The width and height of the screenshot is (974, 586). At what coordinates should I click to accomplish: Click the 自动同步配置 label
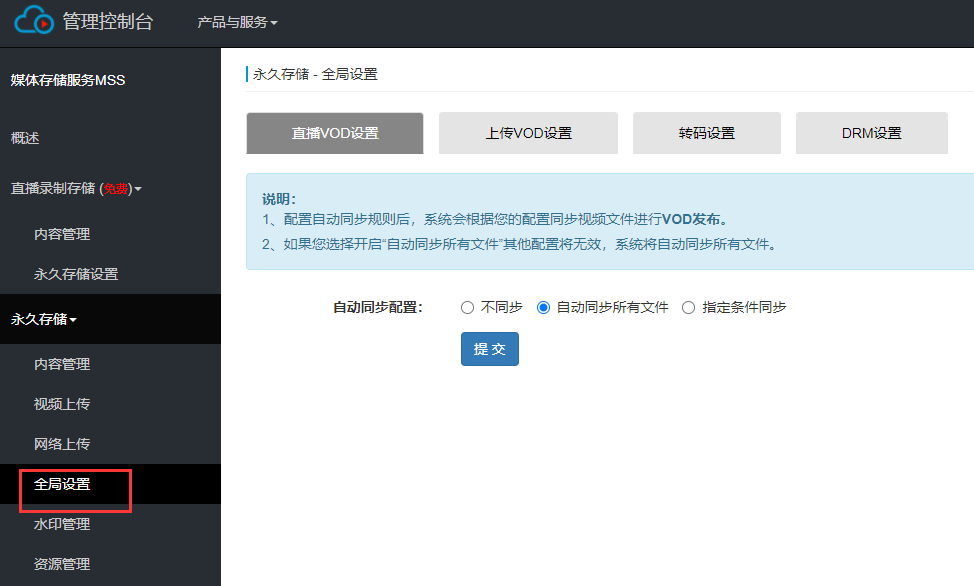tap(378, 307)
